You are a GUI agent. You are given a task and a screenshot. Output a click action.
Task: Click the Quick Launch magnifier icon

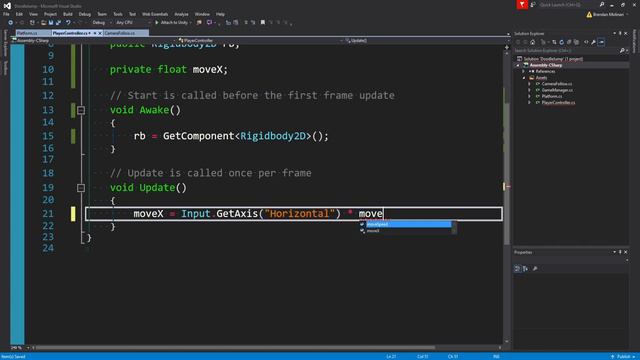602,5
